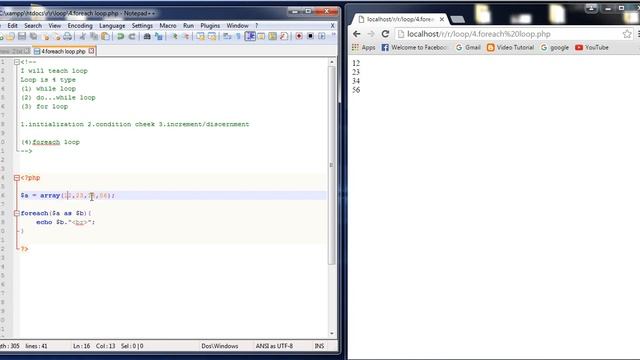
Task: Open the Welcome to Facebook bookmark
Action: (x=414, y=47)
